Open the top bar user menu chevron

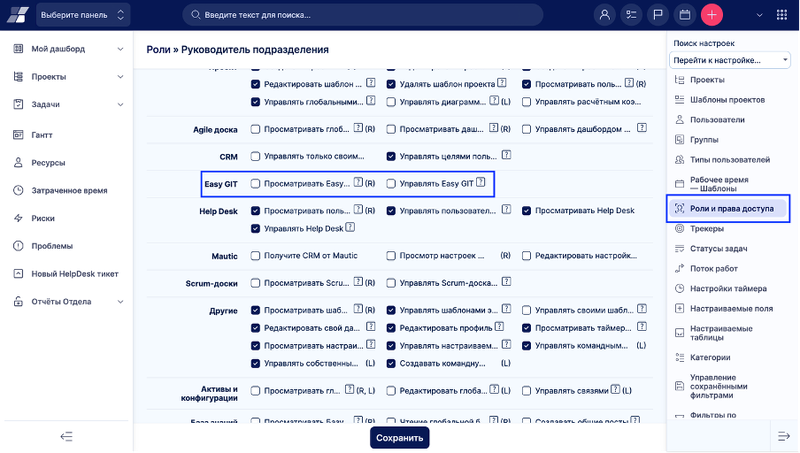click(x=759, y=15)
